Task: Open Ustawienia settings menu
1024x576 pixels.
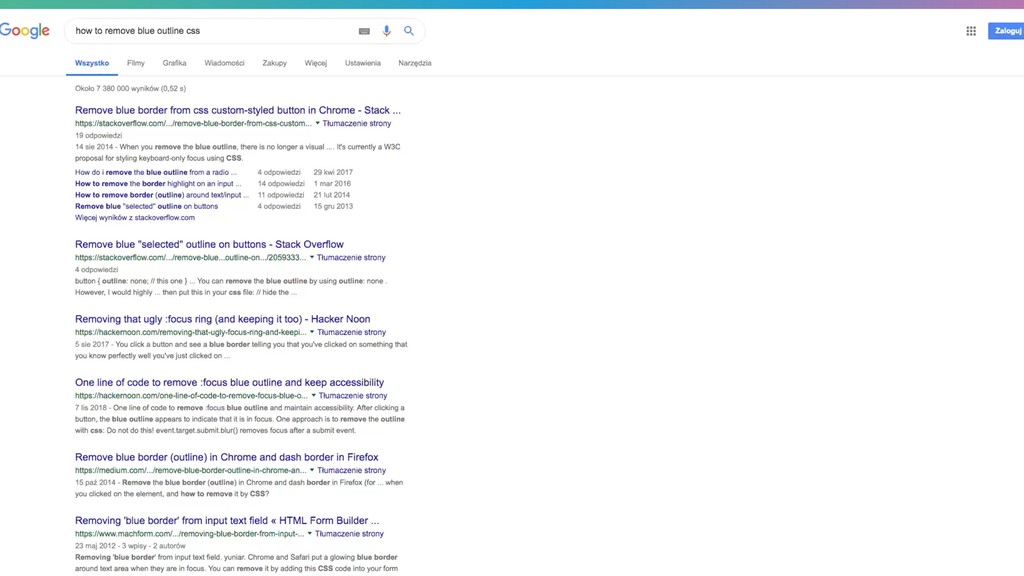Action: pos(362,63)
